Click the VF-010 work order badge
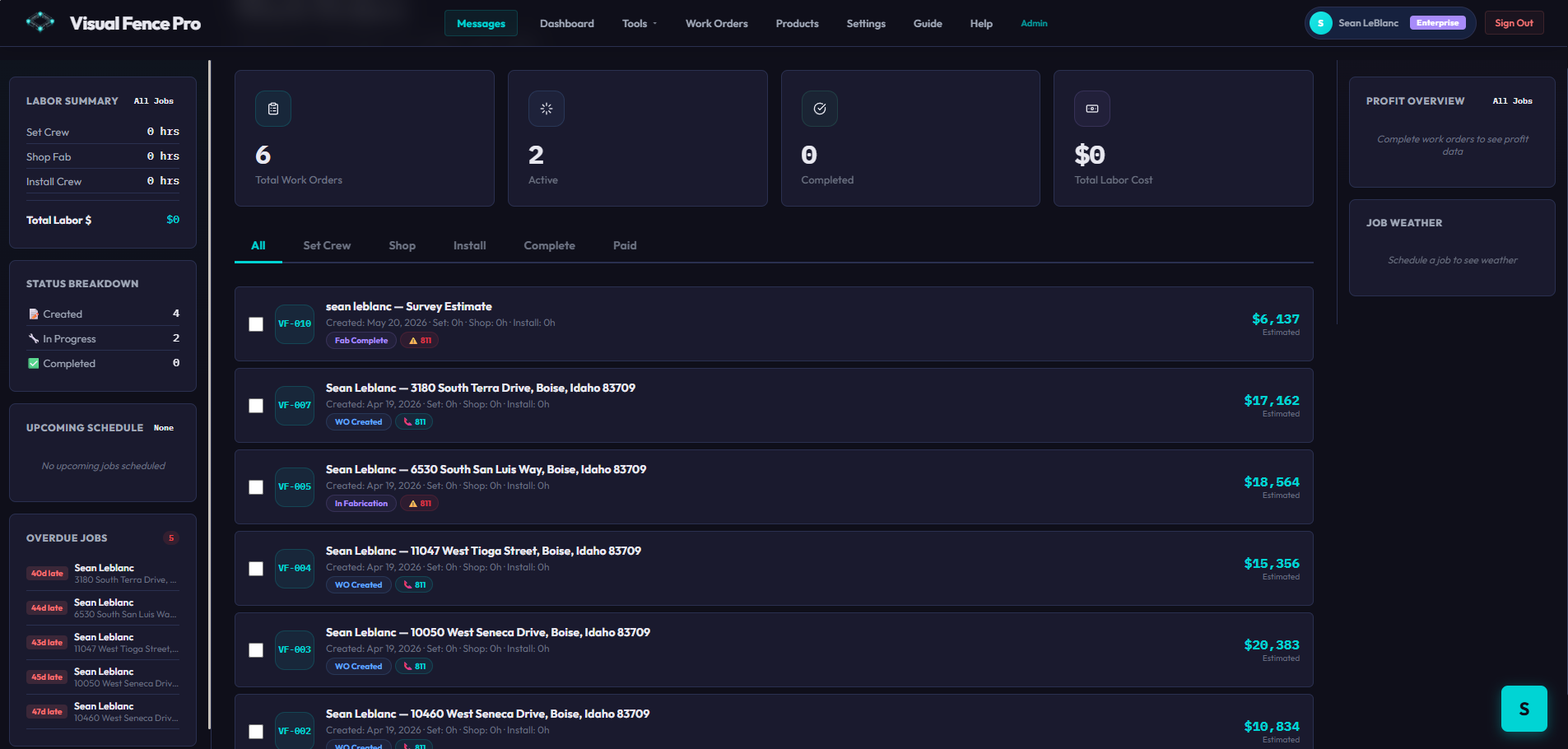Viewport: 1568px width, 749px height. pyautogui.click(x=295, y=324)
